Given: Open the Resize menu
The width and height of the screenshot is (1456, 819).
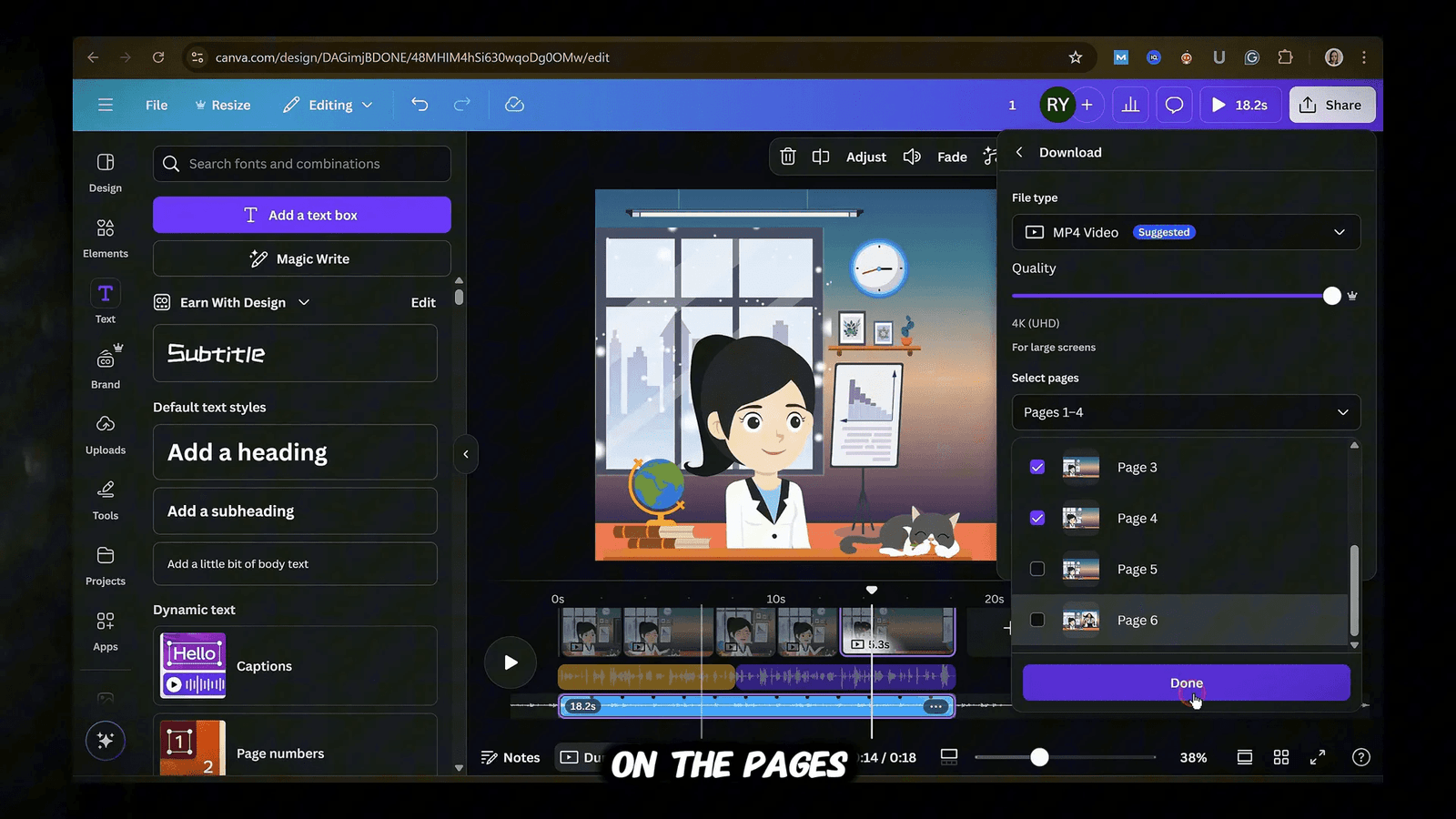Looking at the screenshot, I should pyautogui.click(x=223, y=105).
